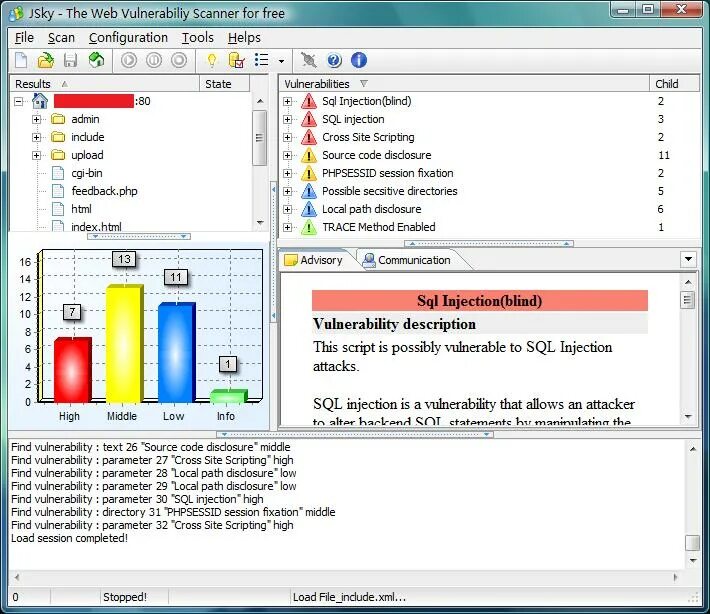Click the Open folder toolbar icon

45,60
